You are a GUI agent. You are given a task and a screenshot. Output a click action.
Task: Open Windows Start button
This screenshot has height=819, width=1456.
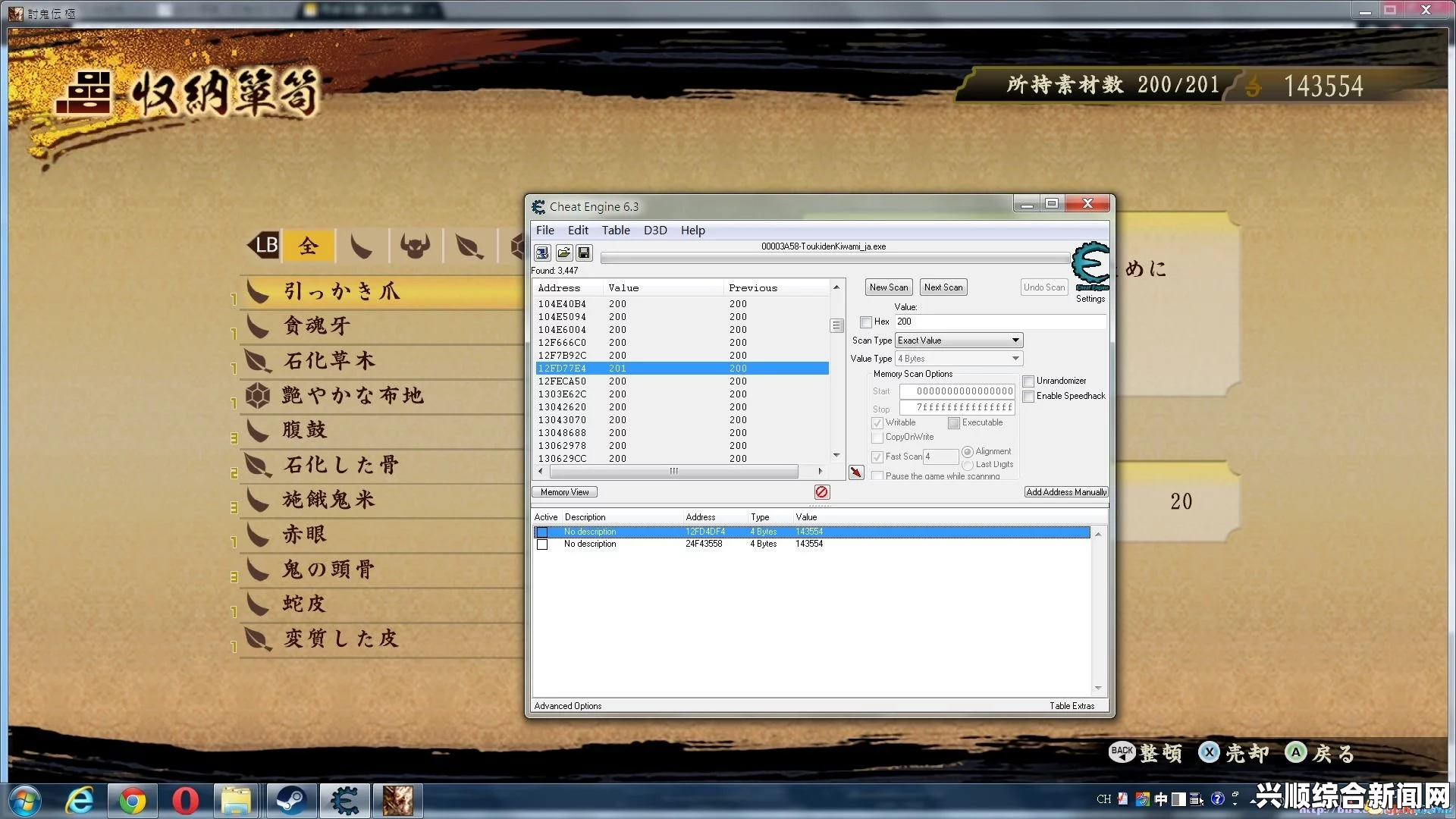click(25, 801)
